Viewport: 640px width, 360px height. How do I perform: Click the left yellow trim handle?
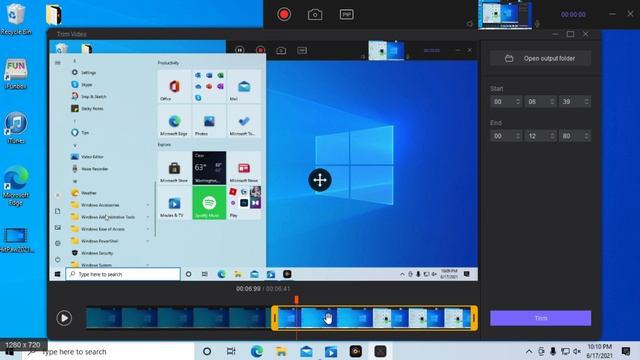click(275, 318)
